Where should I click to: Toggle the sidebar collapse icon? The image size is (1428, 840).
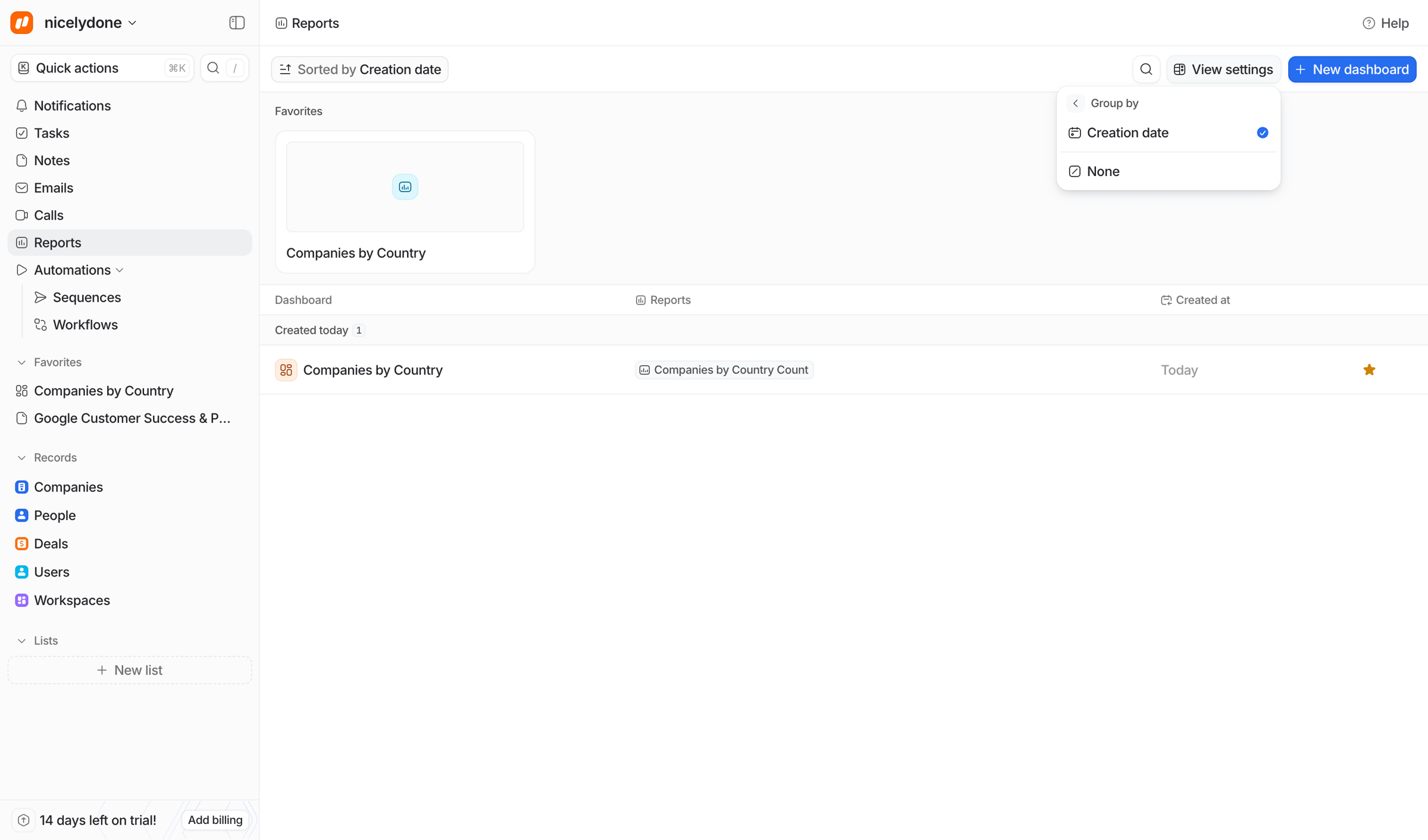[x=237, y=23]
